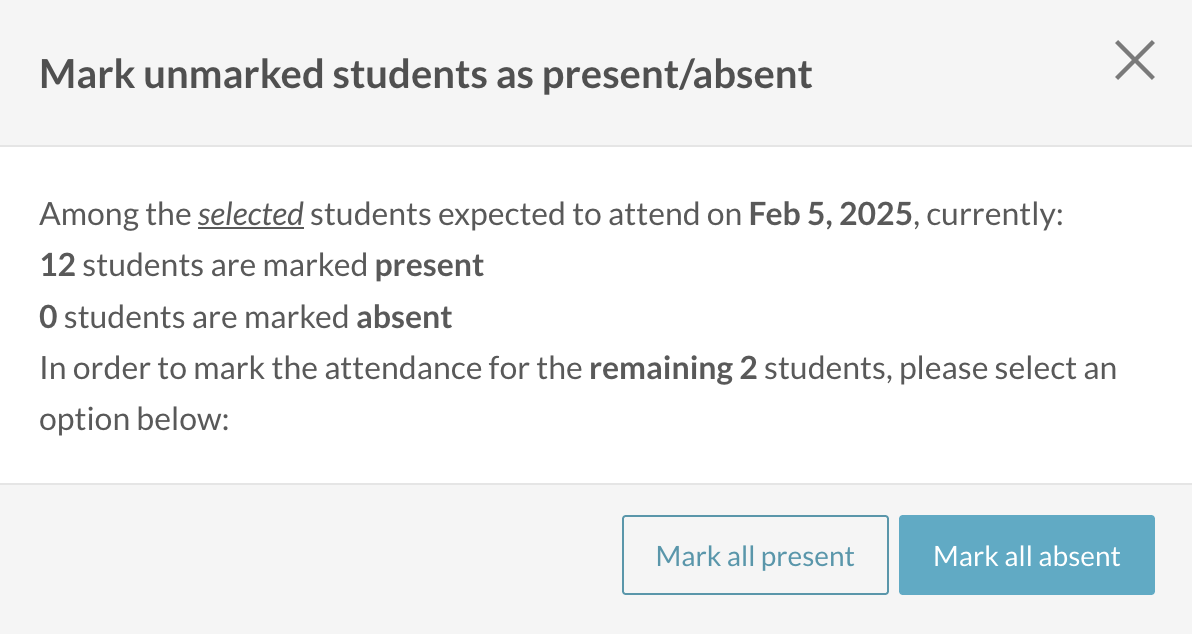Click the bold "remaining 2" text
The image size is (1192, 634).
(x=673, y=369)
